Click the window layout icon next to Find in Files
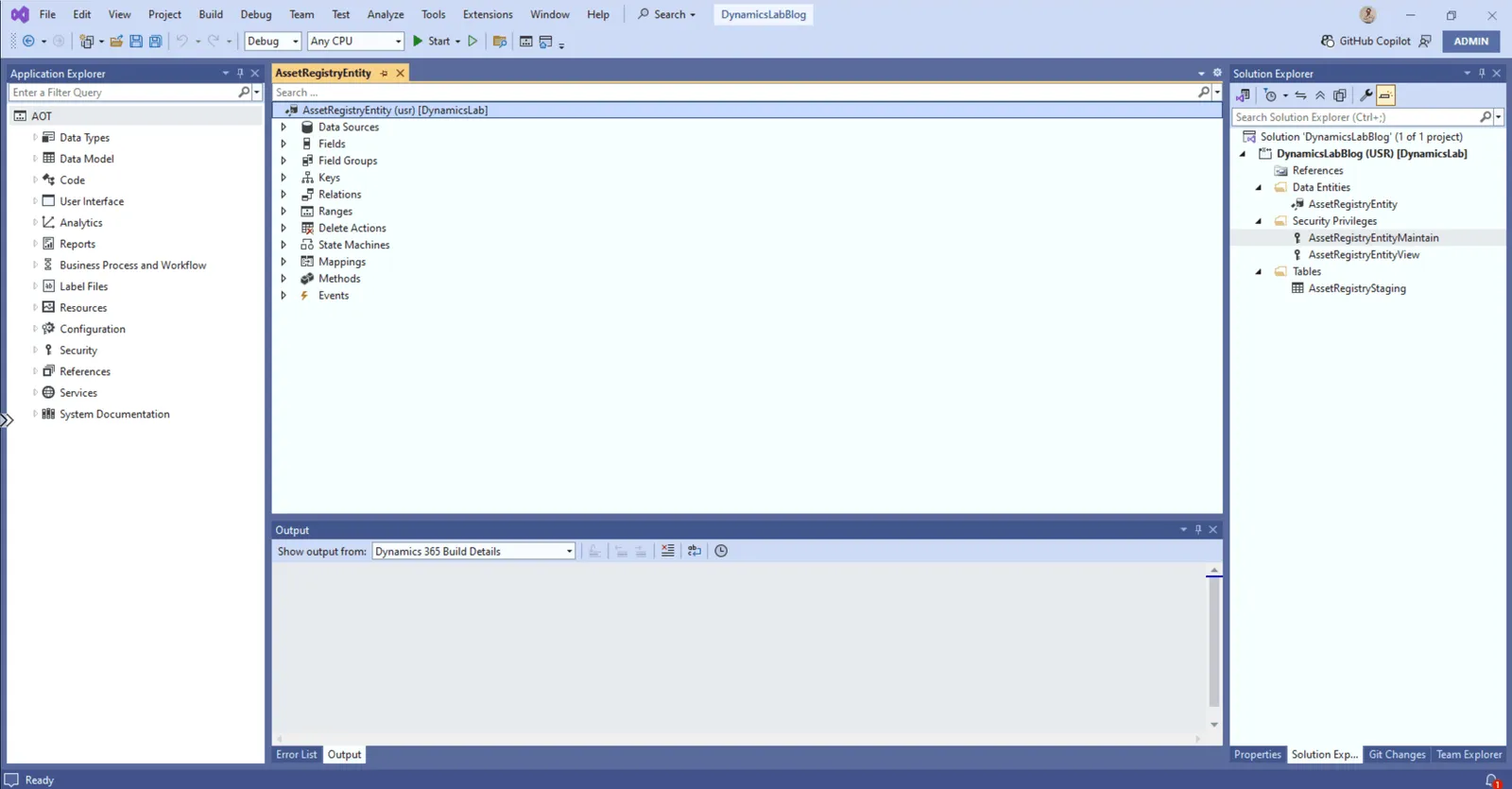Image resolution: width=1512 pixels, height=789 pixels. [525, 42]
